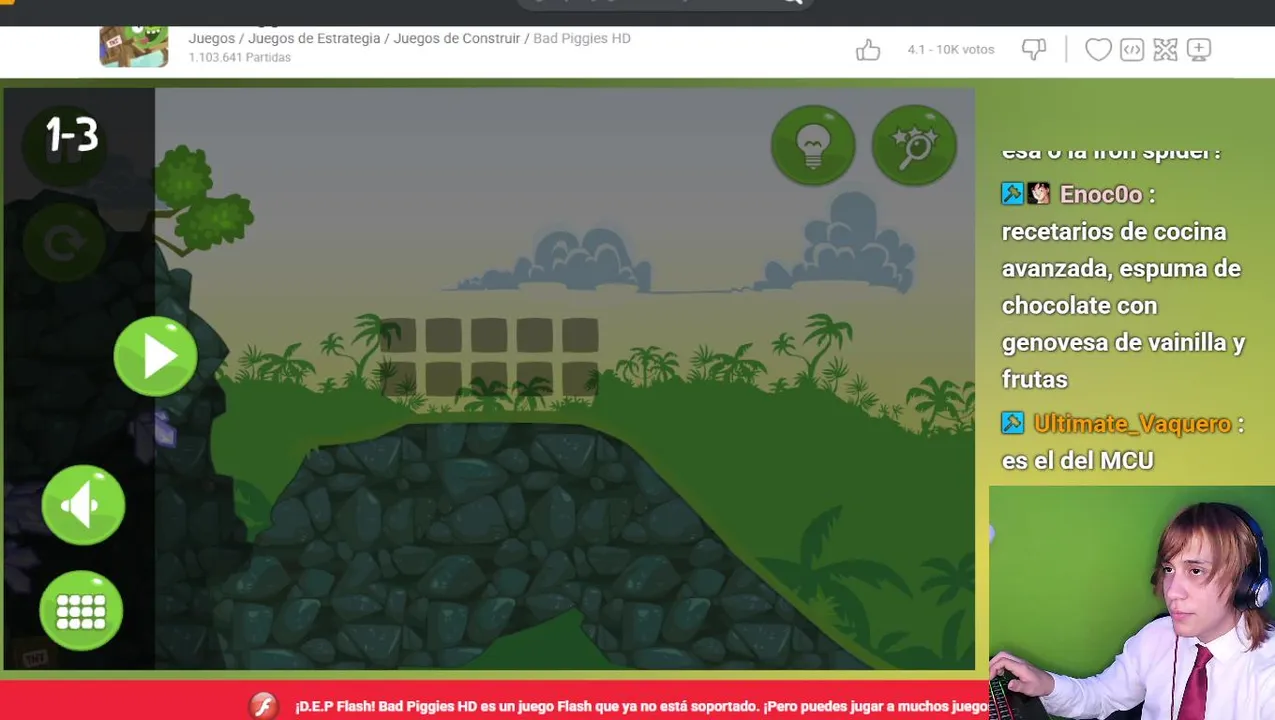1275x720 pixels.
Task: Open the magnifier sparkle zoom button
Action: 914,146
